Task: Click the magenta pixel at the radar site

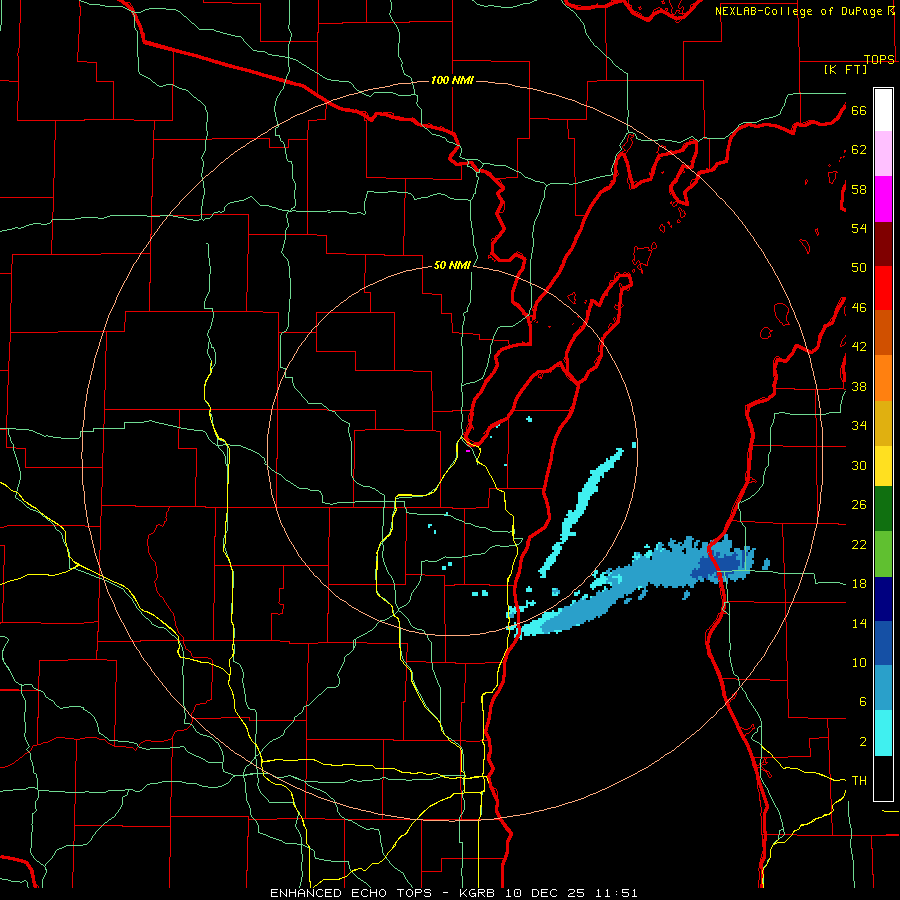Action: coord(468,451)
